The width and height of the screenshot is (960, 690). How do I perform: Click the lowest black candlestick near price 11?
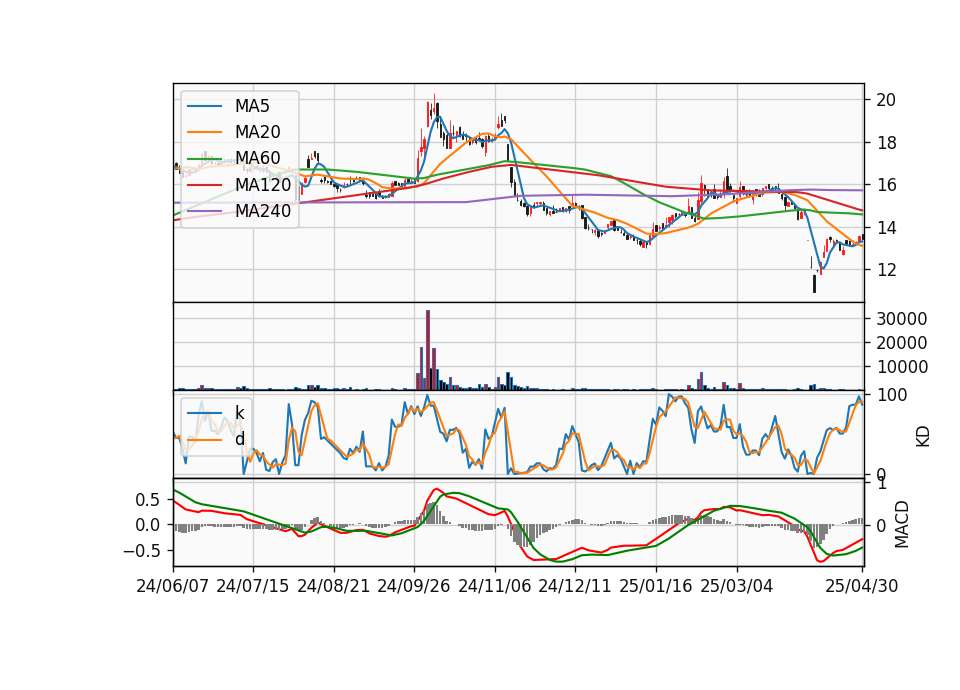814,284
